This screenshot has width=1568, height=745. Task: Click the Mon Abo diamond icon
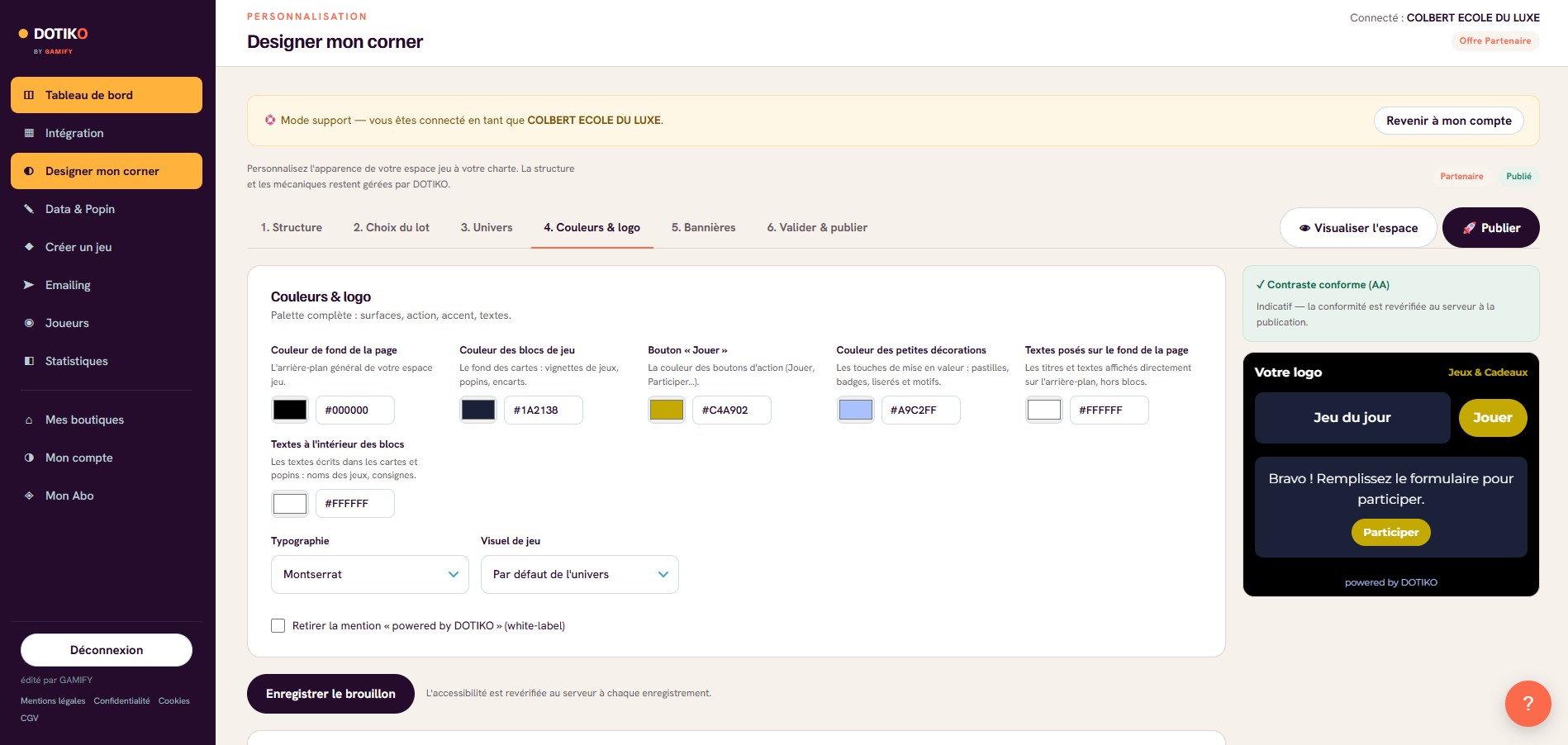[29, 496]
